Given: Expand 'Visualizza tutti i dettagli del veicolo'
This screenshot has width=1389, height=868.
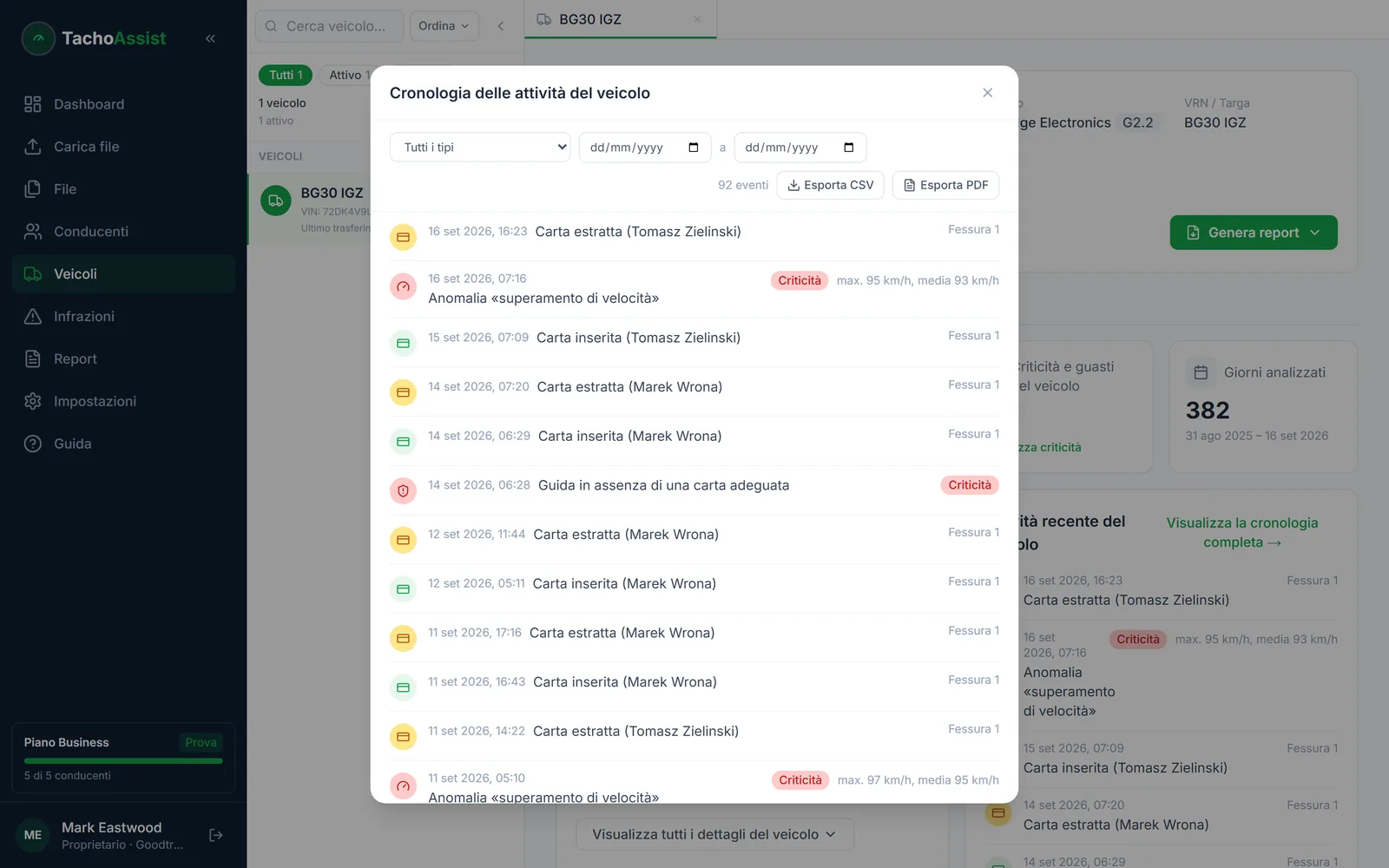Looking at the screenshot, I should (714, 834).
